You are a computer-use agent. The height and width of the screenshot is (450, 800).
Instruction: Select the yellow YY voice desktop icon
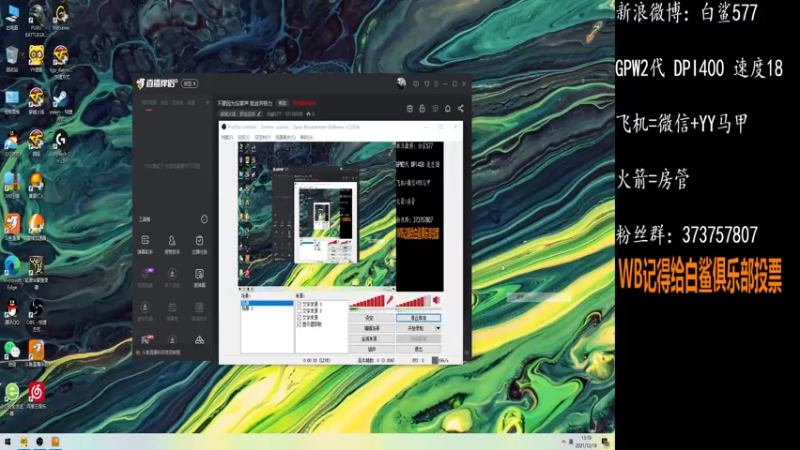(x=36, y=57)
